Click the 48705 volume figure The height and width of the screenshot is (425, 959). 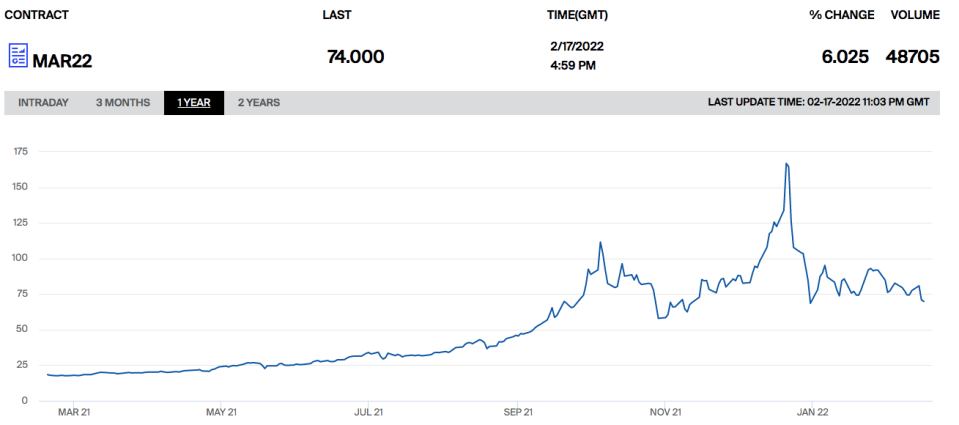point(912,57)
